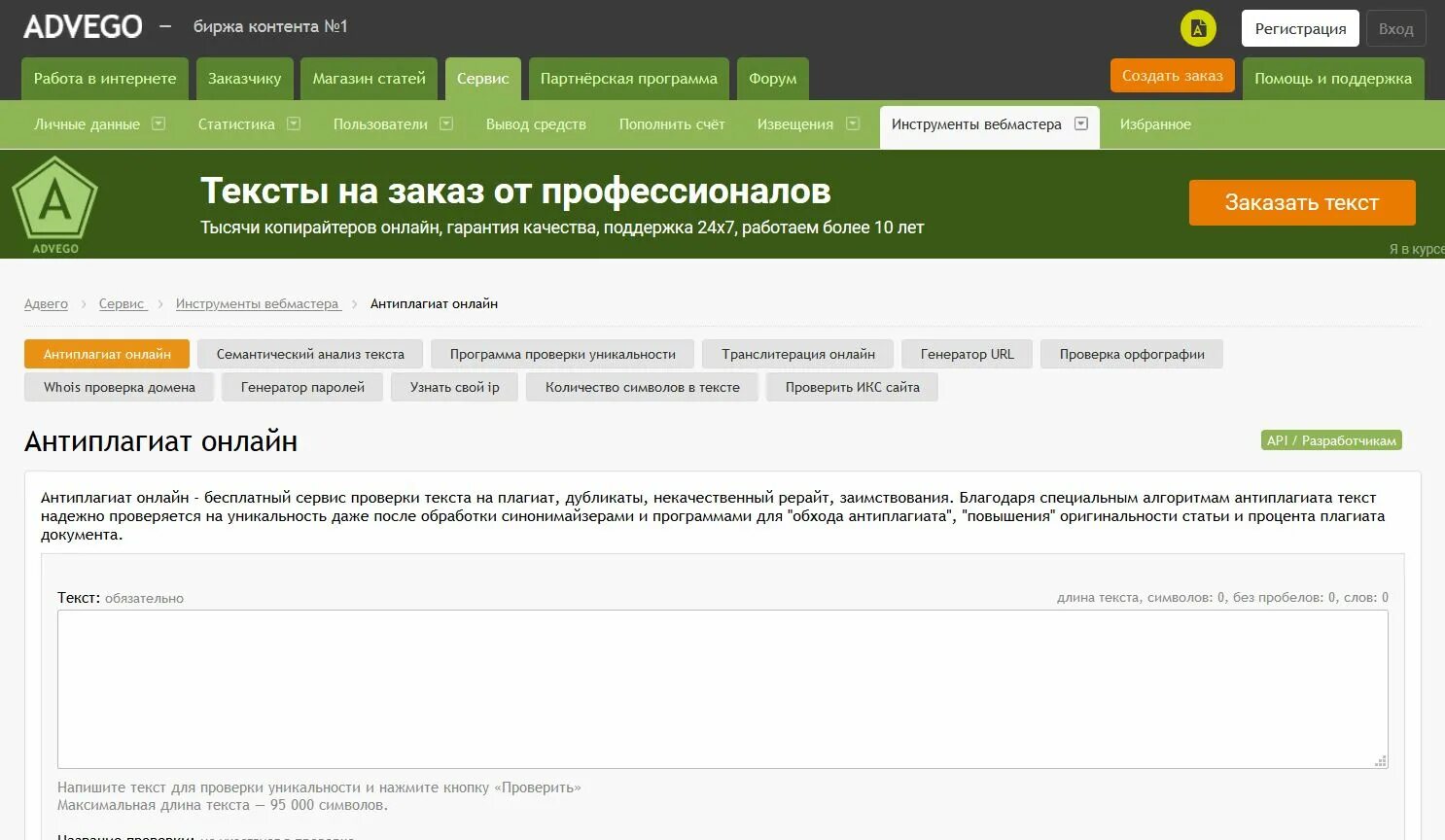This screenshot has width=1445, height=840.
Task: Click the API / Разработчикам badge
Action: pos(1331,440)
